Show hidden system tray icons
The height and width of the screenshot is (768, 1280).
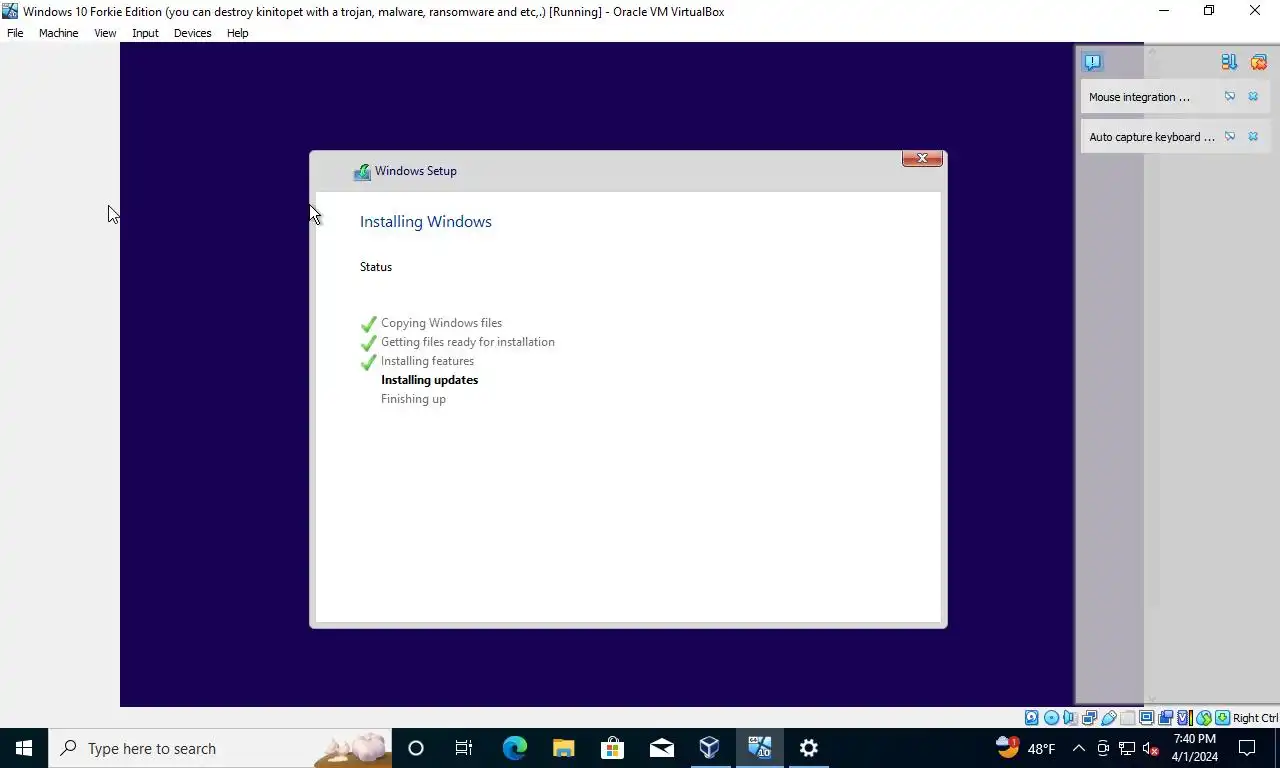click(x=1079, y=748)
